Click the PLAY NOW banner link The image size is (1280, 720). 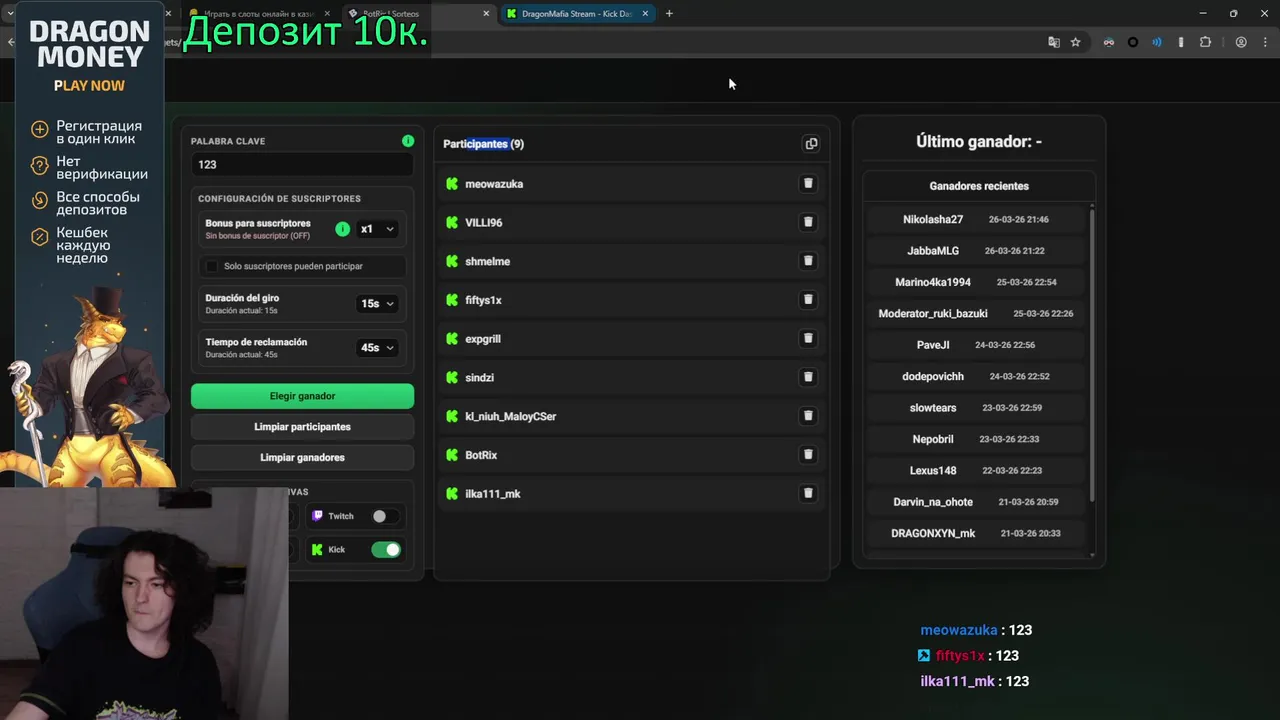pos(89,86)
